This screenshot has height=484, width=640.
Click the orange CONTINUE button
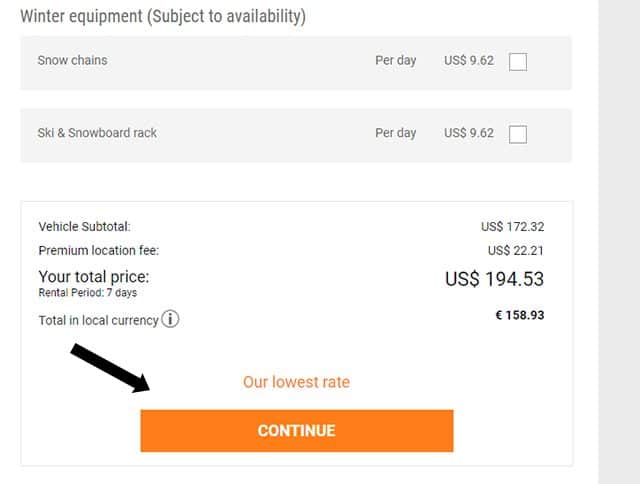coord(297,431)
